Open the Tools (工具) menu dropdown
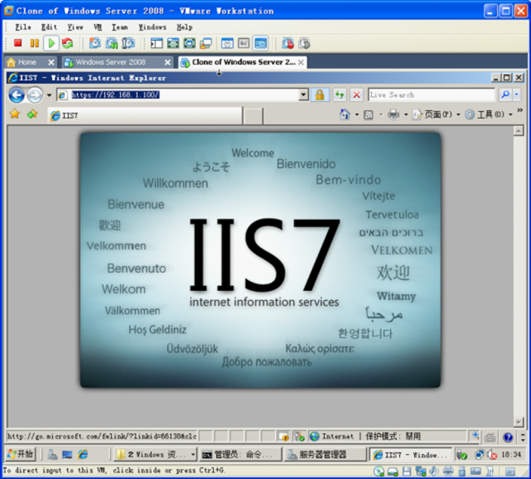This screenshot has width=531, height=479. [x=489, y=114]
